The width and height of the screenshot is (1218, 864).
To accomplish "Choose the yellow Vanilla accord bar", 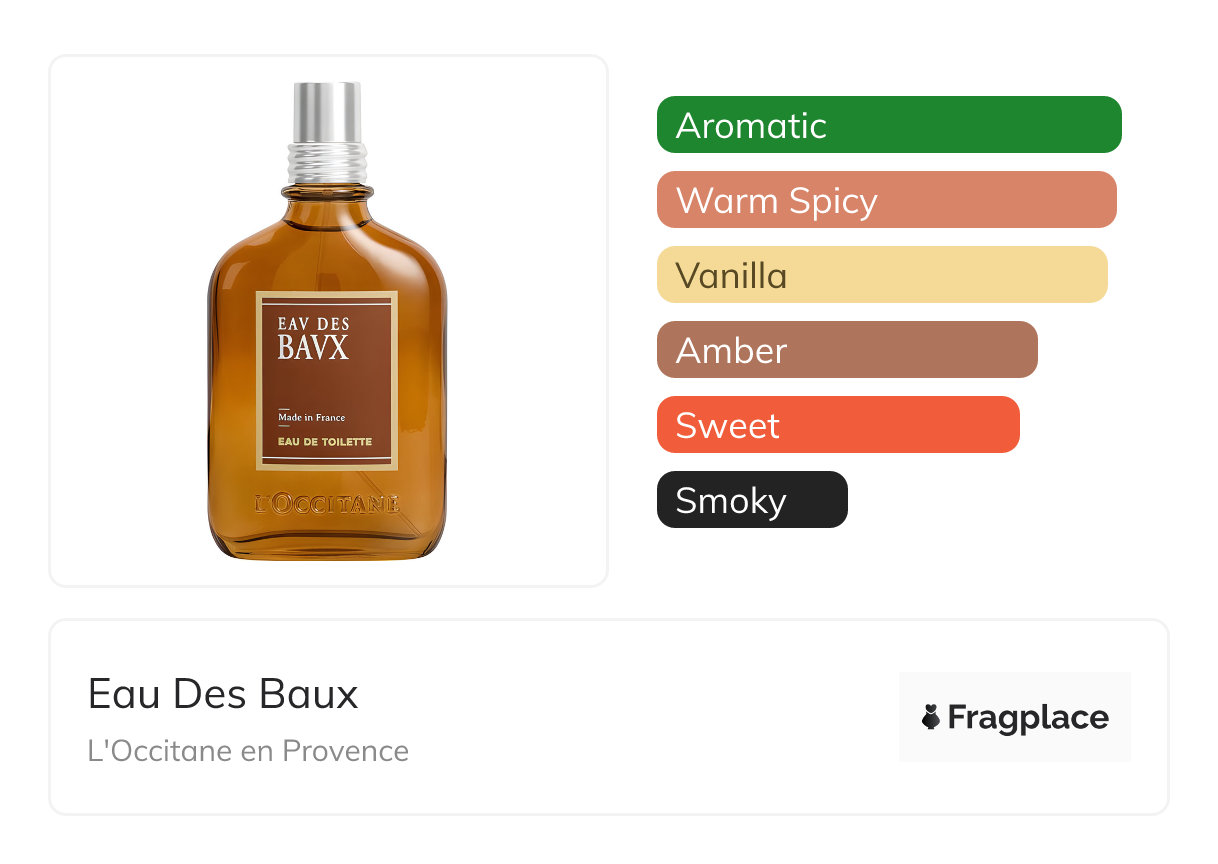I will (x=882, y=275).
